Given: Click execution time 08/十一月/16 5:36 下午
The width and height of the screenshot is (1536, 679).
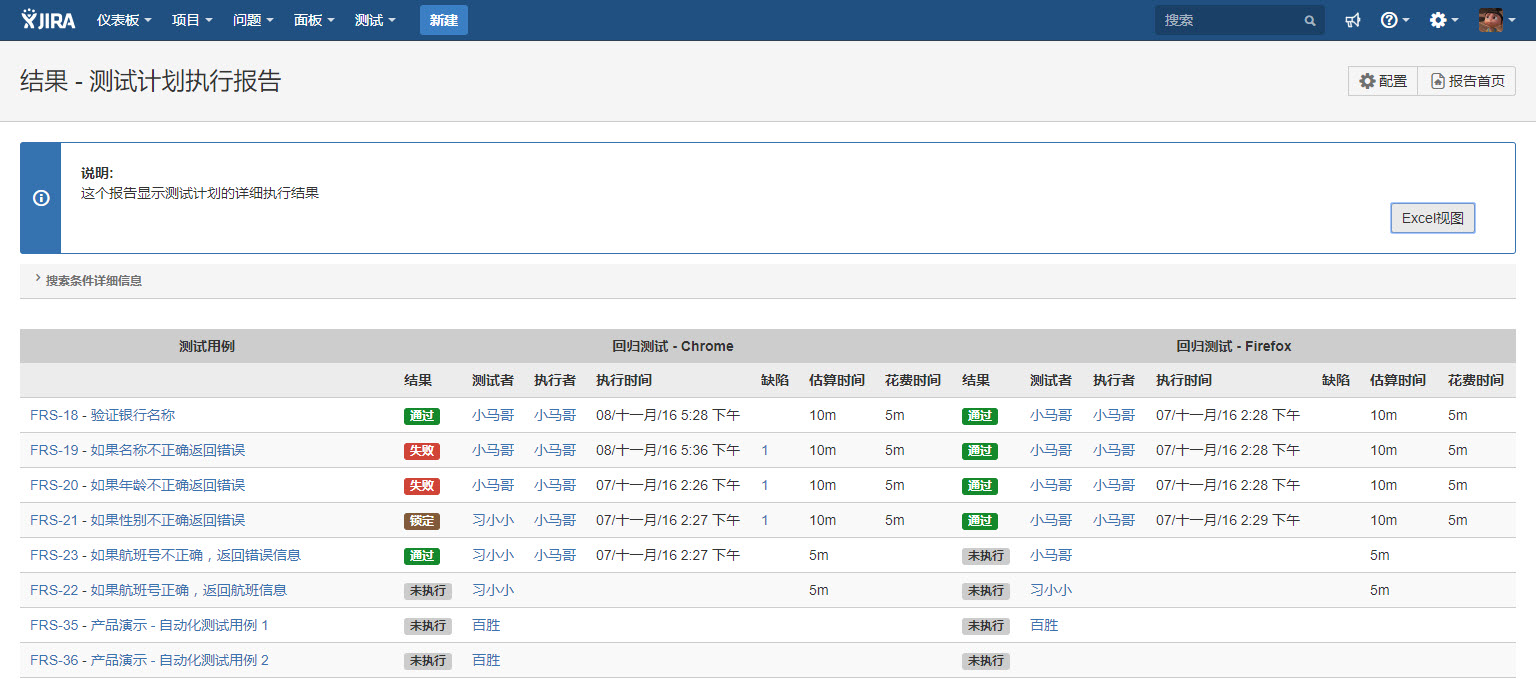Looking at the screenshot, I should 668,450.
